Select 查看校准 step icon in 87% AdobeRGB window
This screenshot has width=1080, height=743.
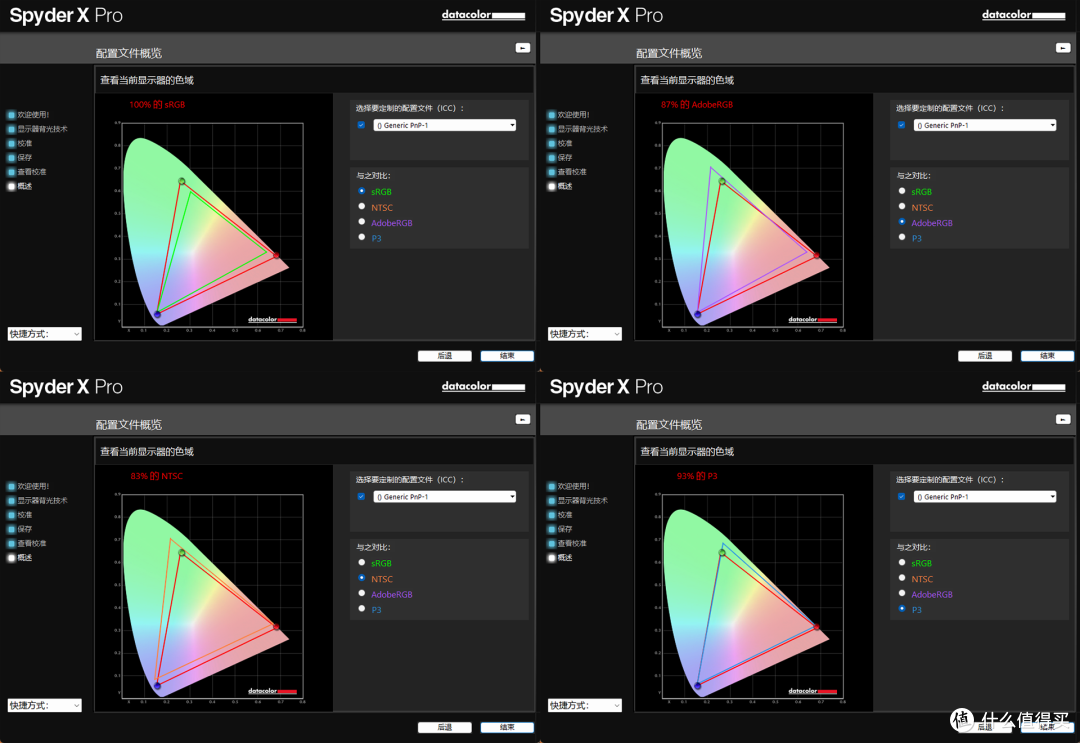[x=551, y=172]
